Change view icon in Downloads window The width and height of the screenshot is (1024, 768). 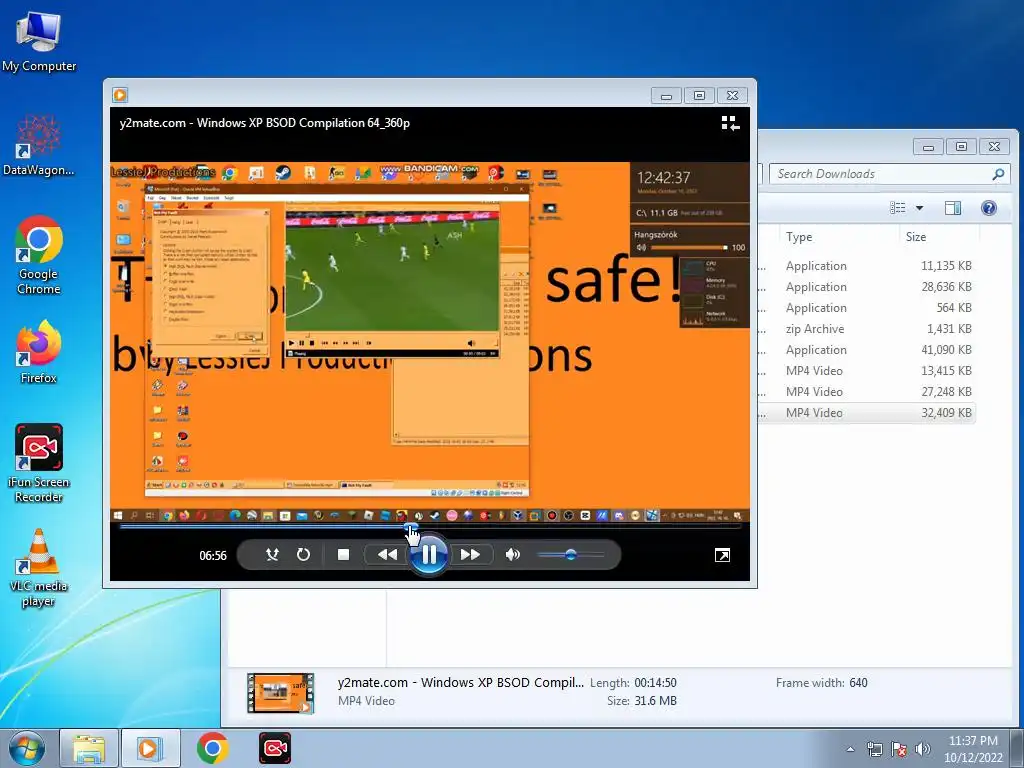[898, 208]
